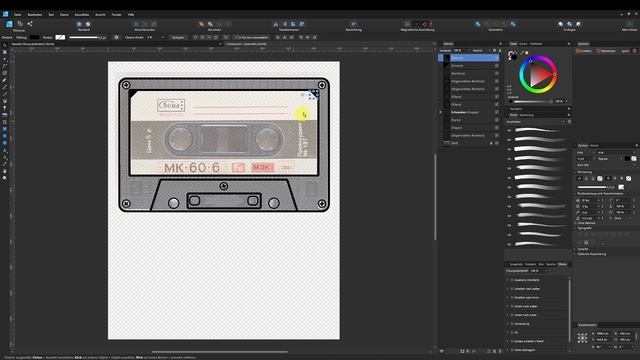Open the Füllung color swatch

tap(35, 37)
